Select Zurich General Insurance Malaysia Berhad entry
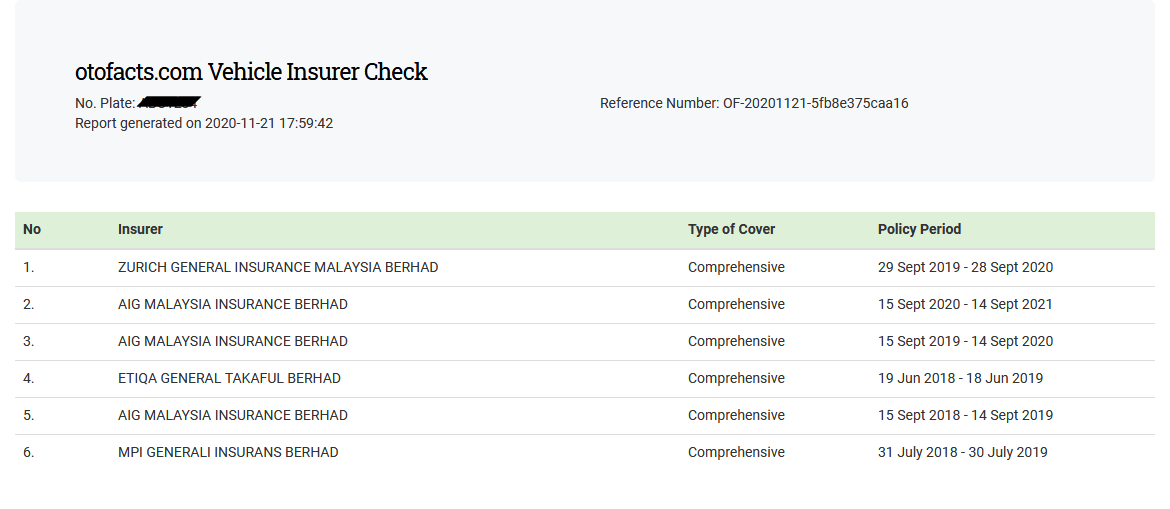This screenshot has width=1170, height=509. 278,267
